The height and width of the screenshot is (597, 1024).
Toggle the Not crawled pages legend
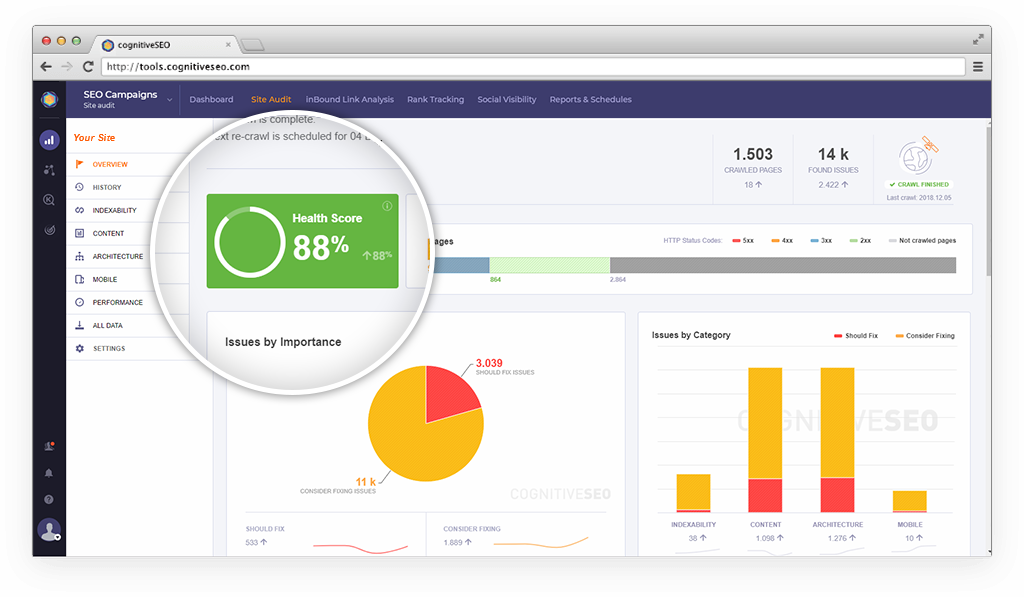(x=922, y=238)
